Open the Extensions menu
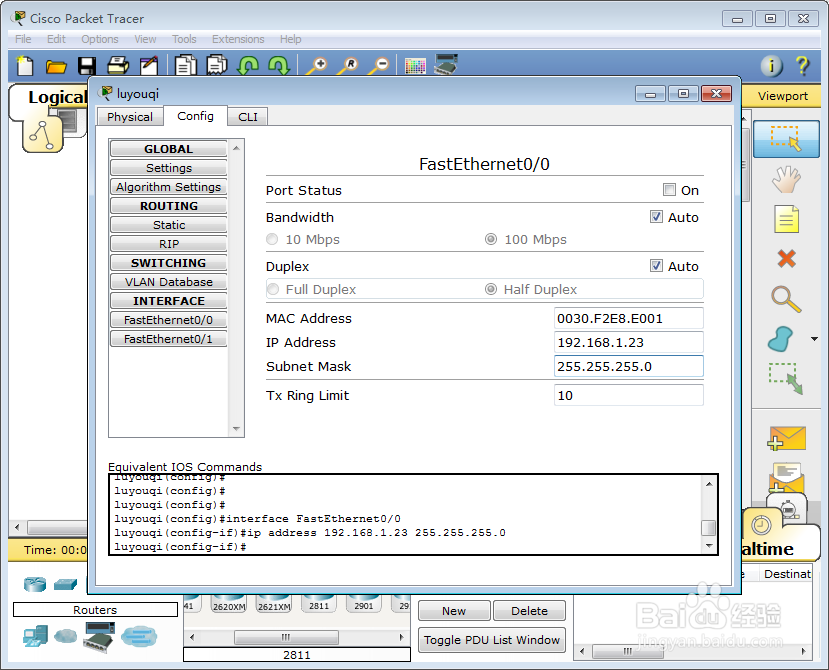 click(238, 39)
